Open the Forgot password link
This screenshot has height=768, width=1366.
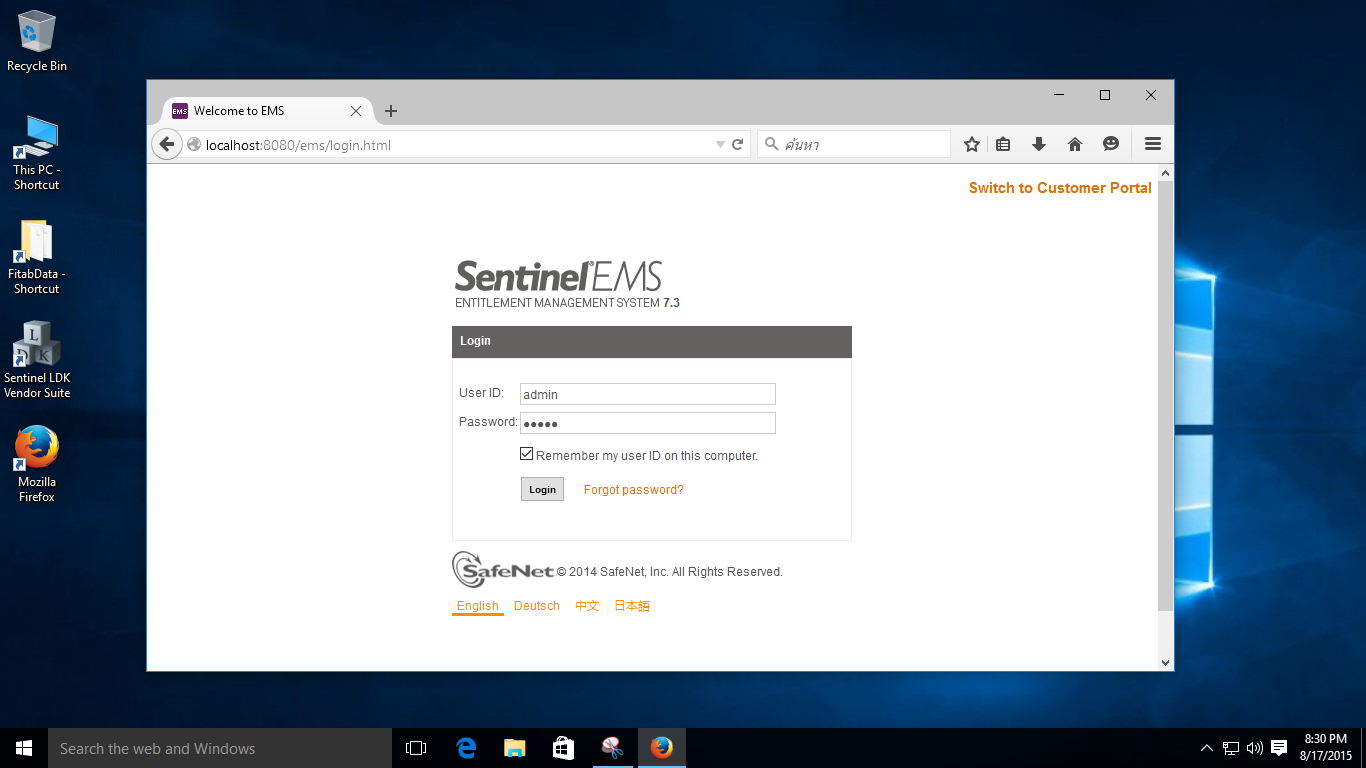[633, 489]
